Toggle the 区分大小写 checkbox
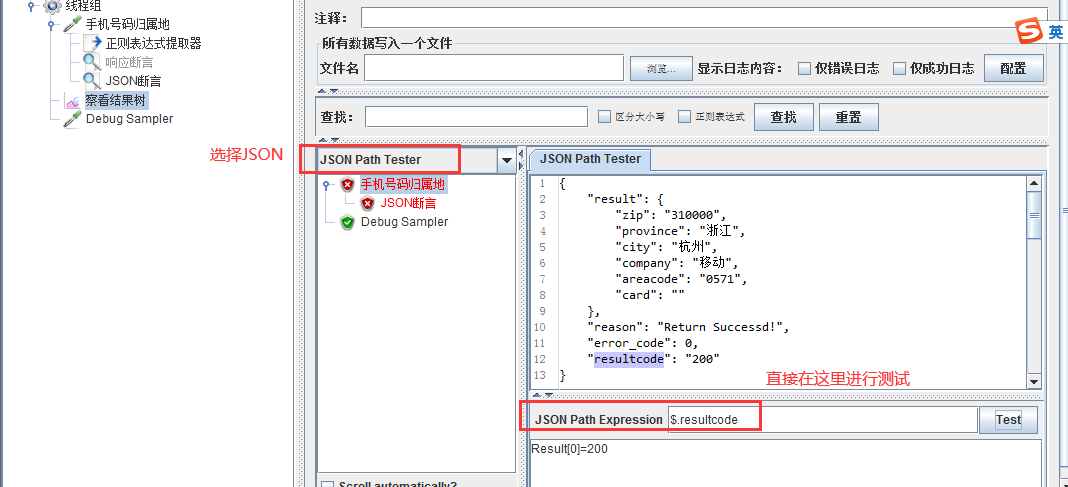 tap(604, 116)
